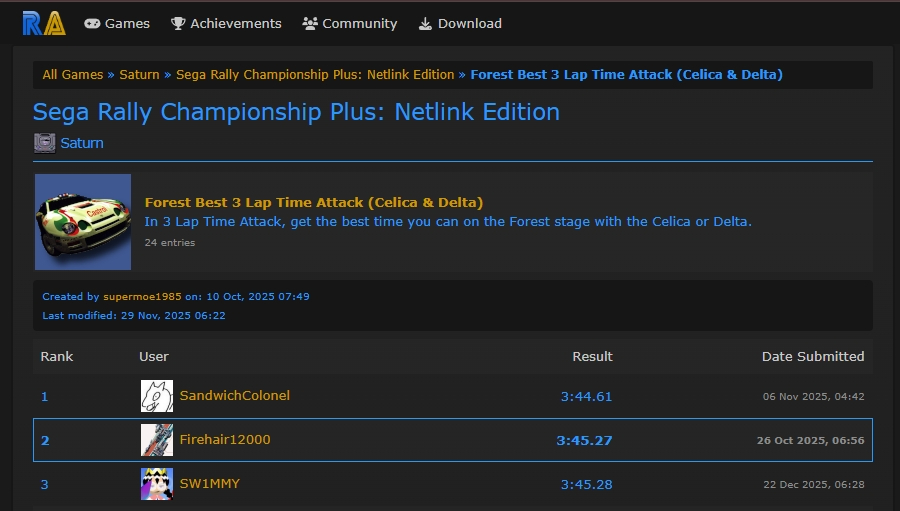
Task: Open SandwichColonel's user profile
Action: (235, 396)
